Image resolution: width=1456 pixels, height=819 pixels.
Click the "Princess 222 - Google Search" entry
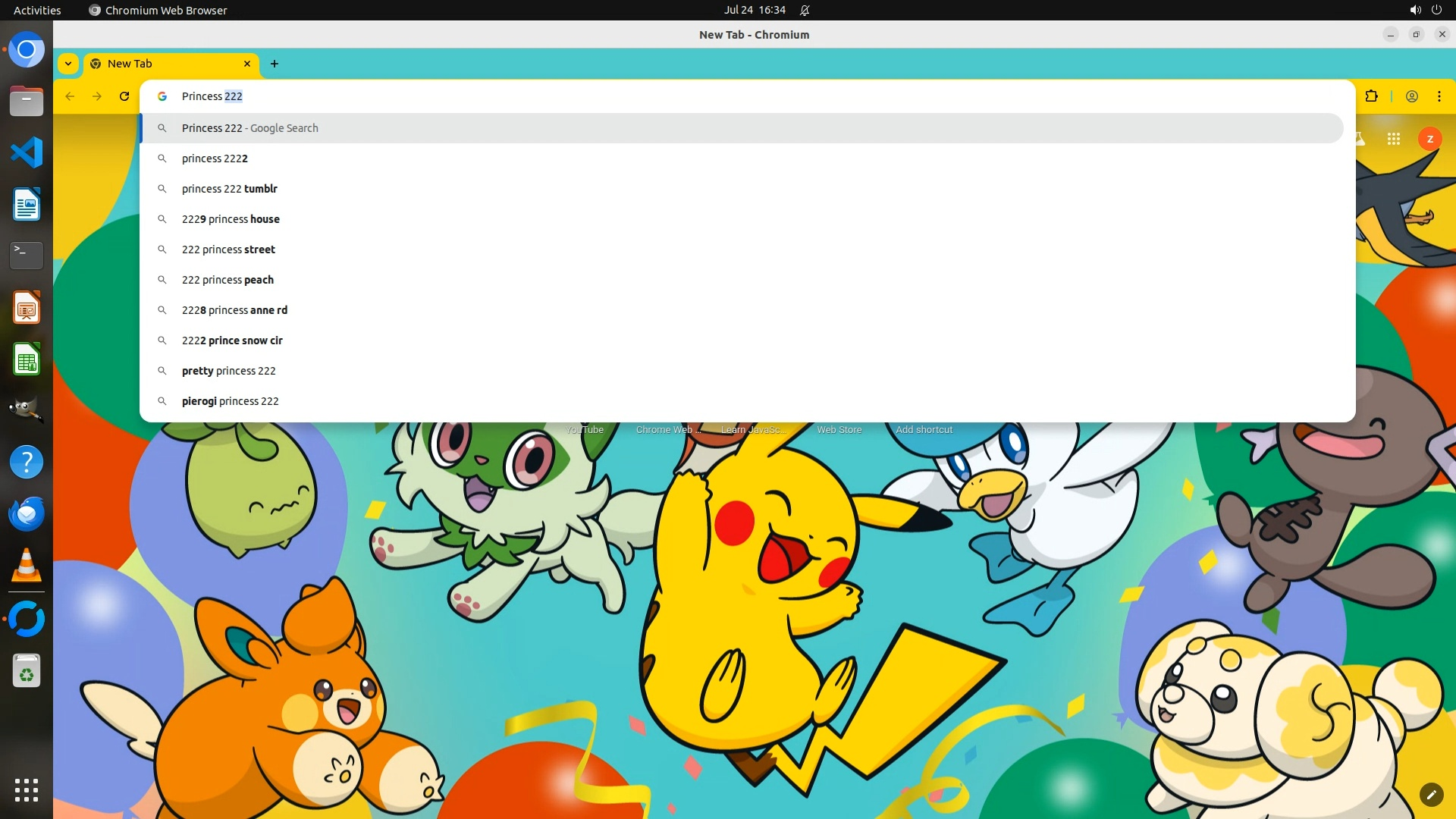coord(250,128)
